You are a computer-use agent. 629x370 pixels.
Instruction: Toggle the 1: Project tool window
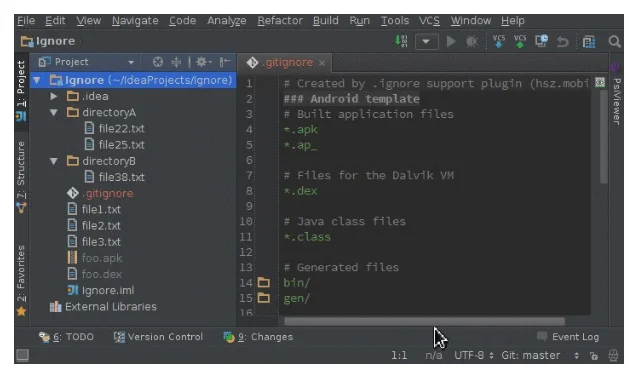(21, 90)
